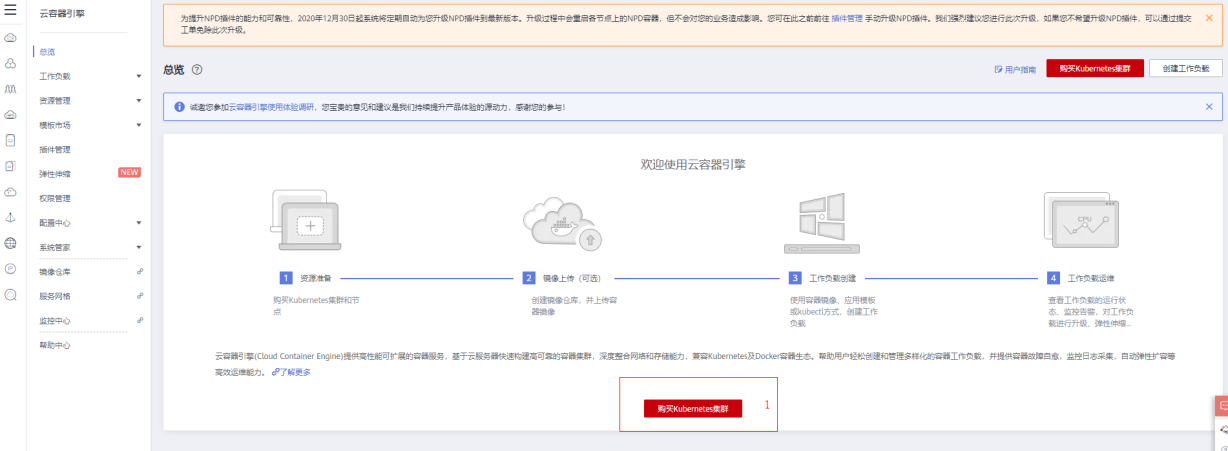Expand the 模板市场 menu arrow
The height and width of the screenshot is (451, 1228).
tap(138, 125)
